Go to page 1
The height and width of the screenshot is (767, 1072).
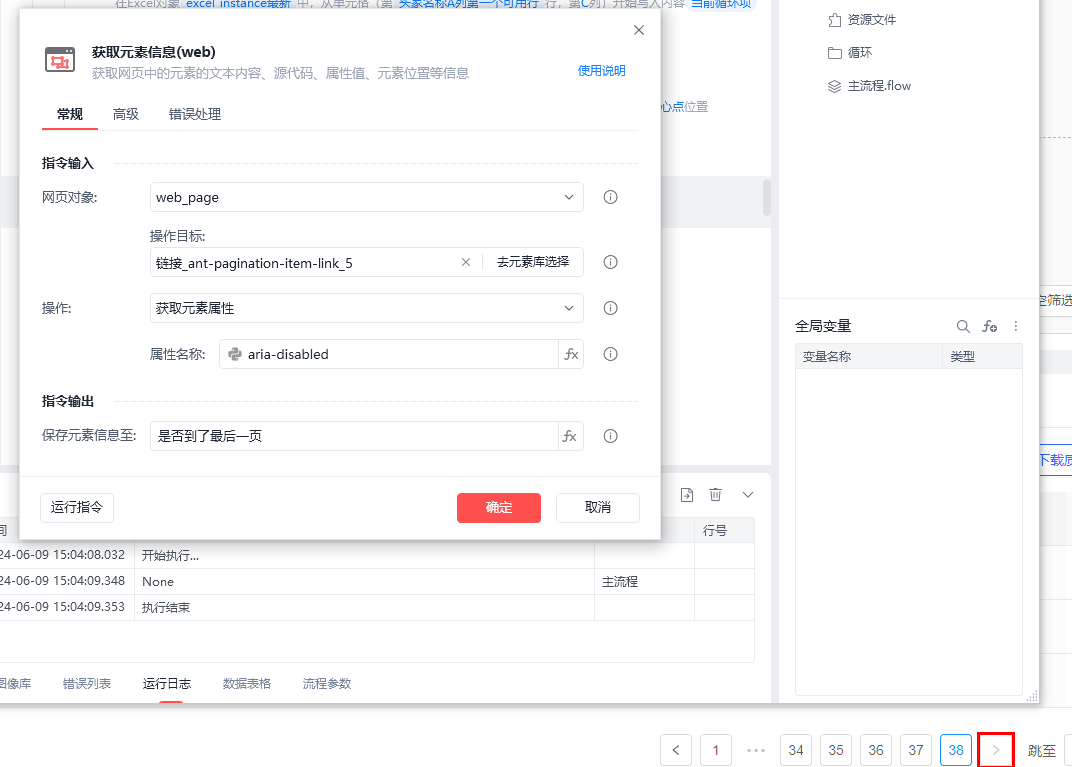tap(716, 750)
